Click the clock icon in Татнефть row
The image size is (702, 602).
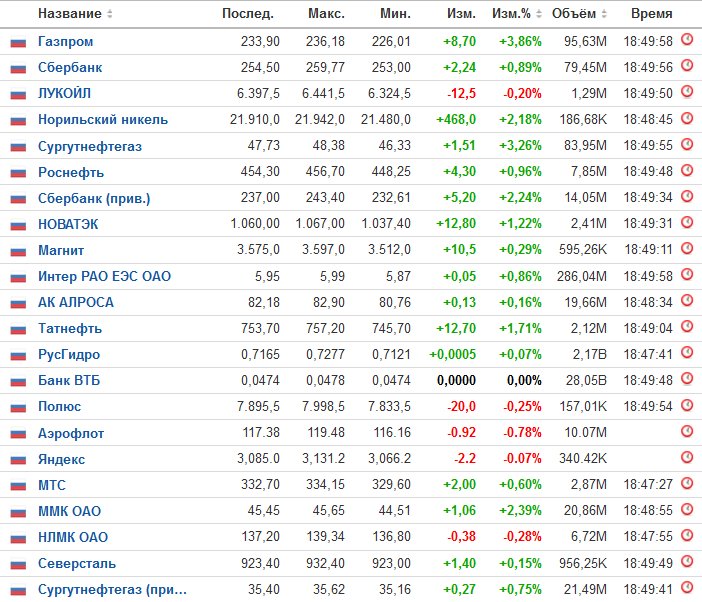click(x=687, y=326)
